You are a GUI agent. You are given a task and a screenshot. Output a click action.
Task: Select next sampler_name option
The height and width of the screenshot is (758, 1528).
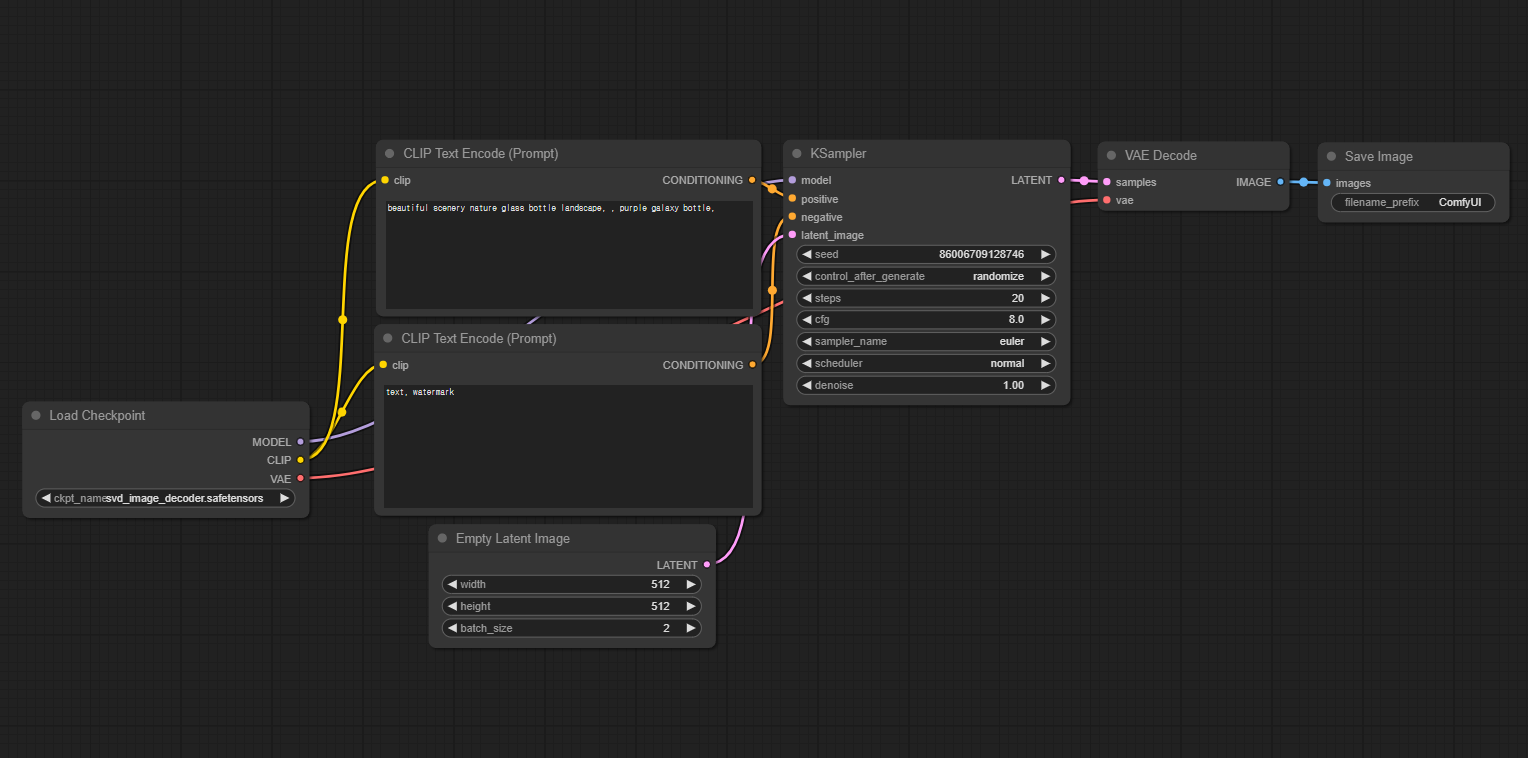pyautogui.click(x=1045, y=341)
